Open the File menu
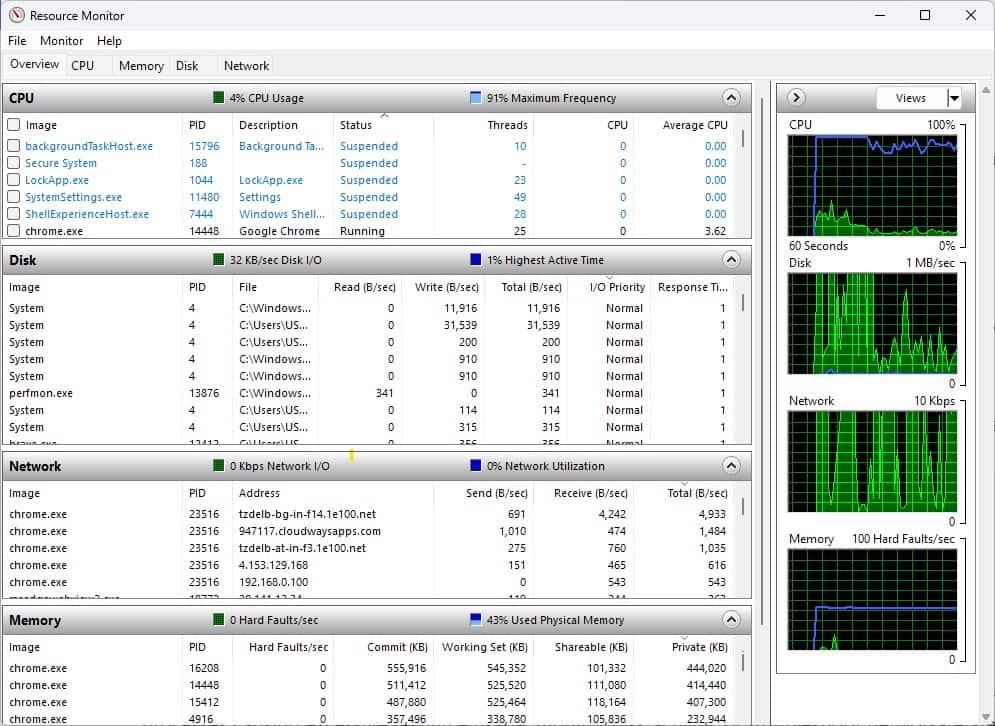The image size is (995, 726). [17, 41]
